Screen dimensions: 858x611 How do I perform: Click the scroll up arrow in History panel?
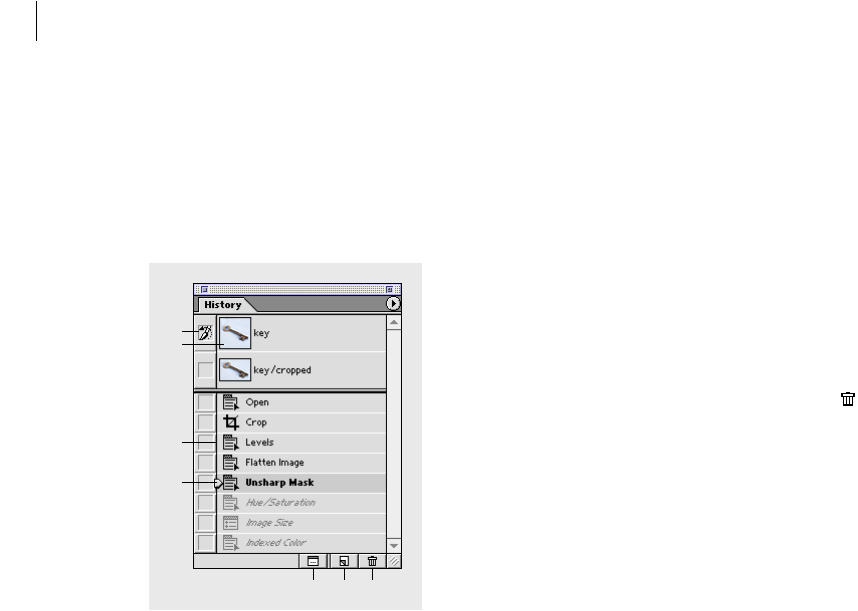click(393, 322)
